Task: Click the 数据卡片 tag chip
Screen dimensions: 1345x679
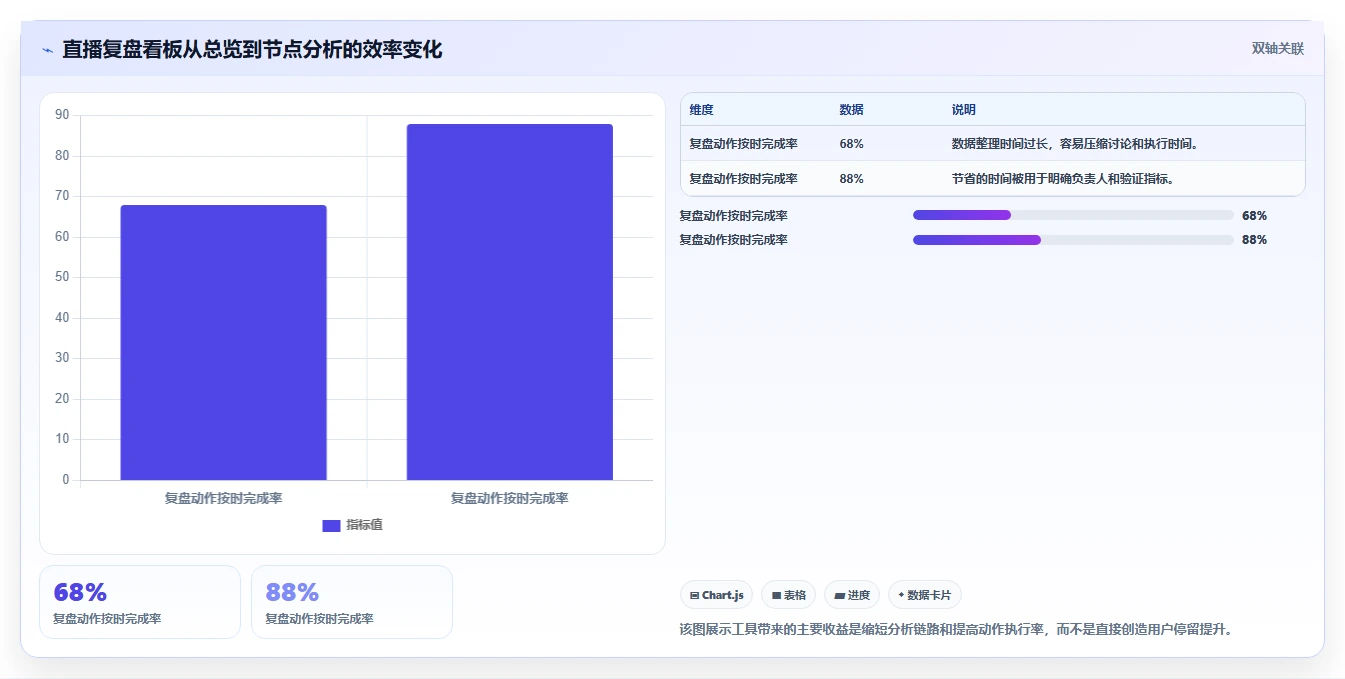Action: coord(925,595)
